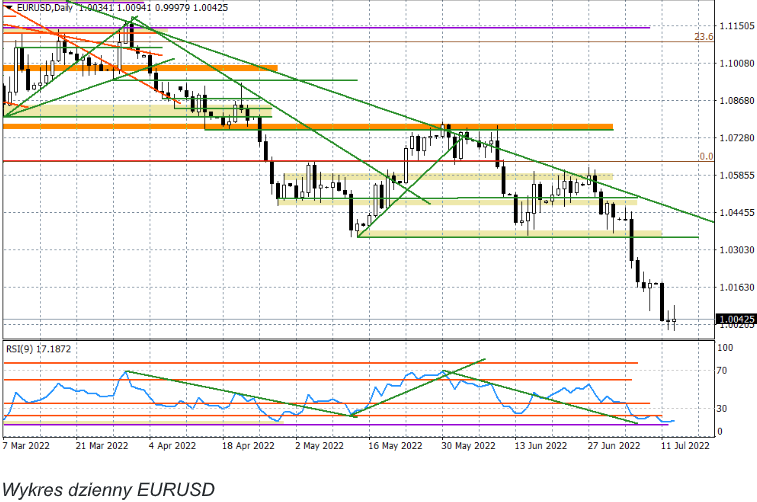Click the 1.03030 price axis label
The width and height of the screenshot is (757, 502).
pos(735,250)
